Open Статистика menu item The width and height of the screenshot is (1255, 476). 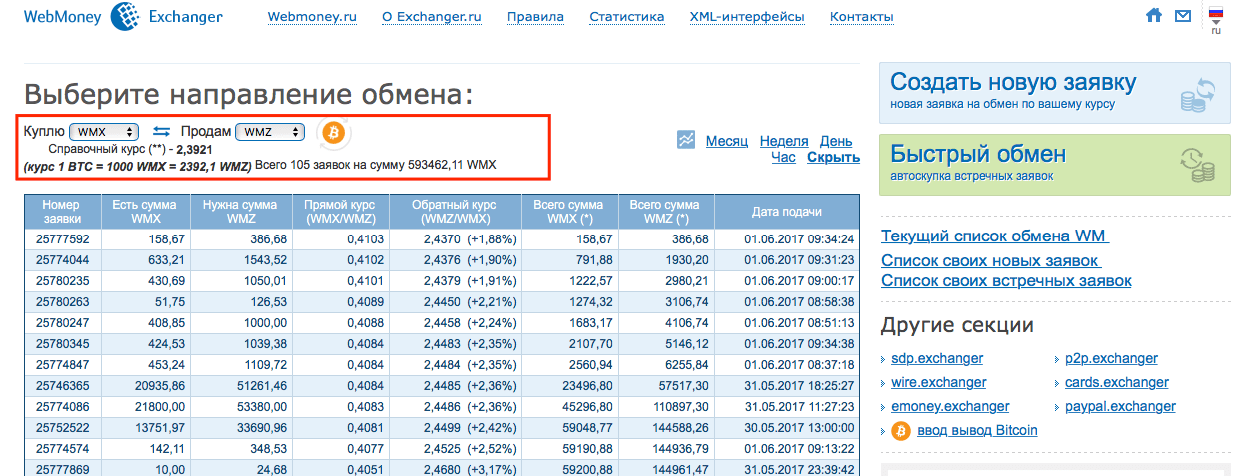(627, 17)
